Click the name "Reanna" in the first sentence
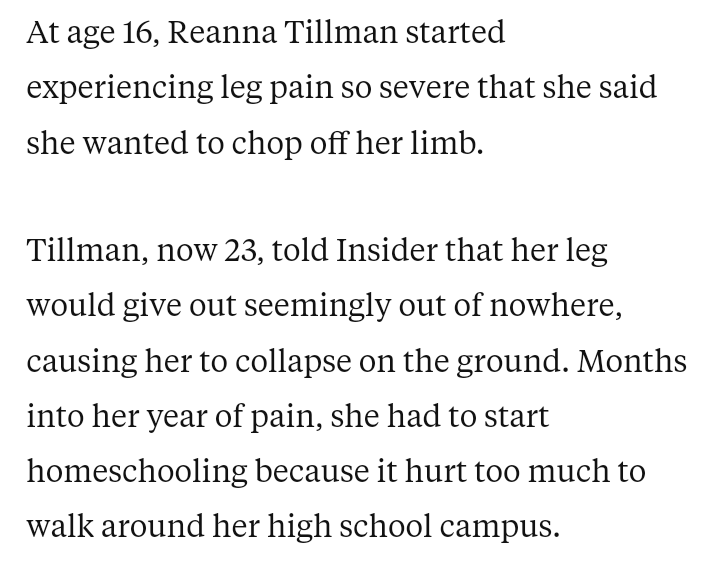 [215, 33]
